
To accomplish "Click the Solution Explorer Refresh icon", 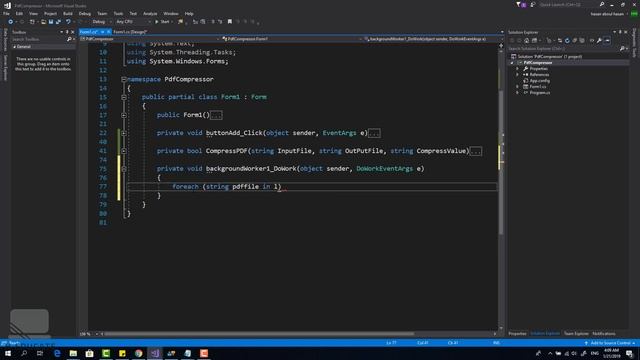I will click(x=567, y=40).
